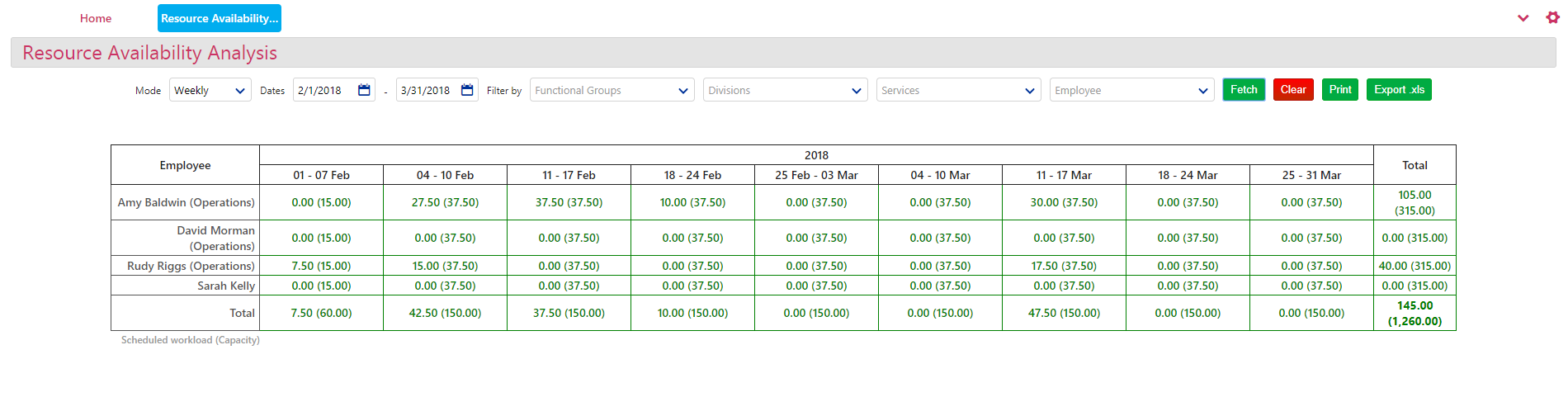Click the total 10.00 (150.00) cell
Viewport: 1568px width, 397px height.
692,313
